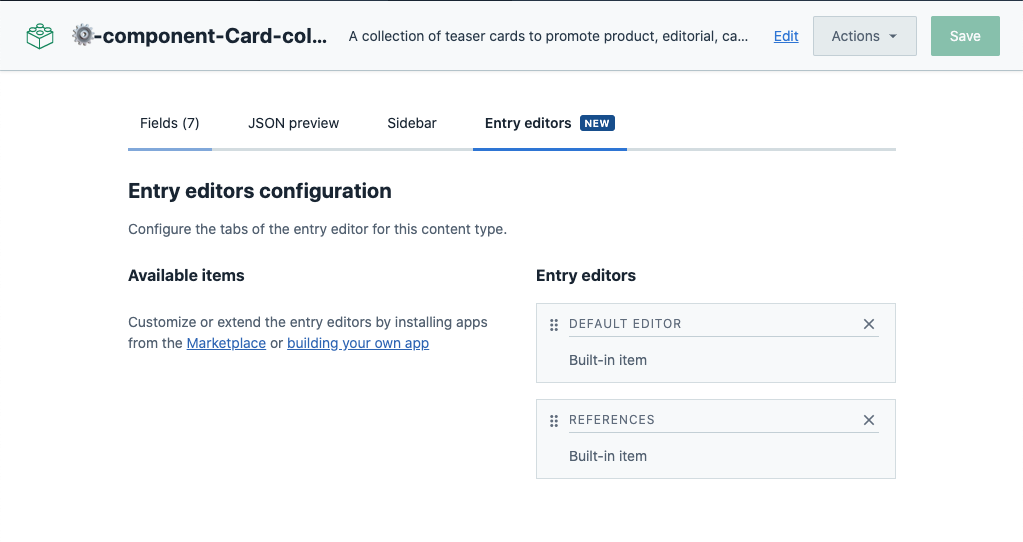Screen dimensions: 1023x542
Task: Click the green content model box icon
Action: click(40, 36)
